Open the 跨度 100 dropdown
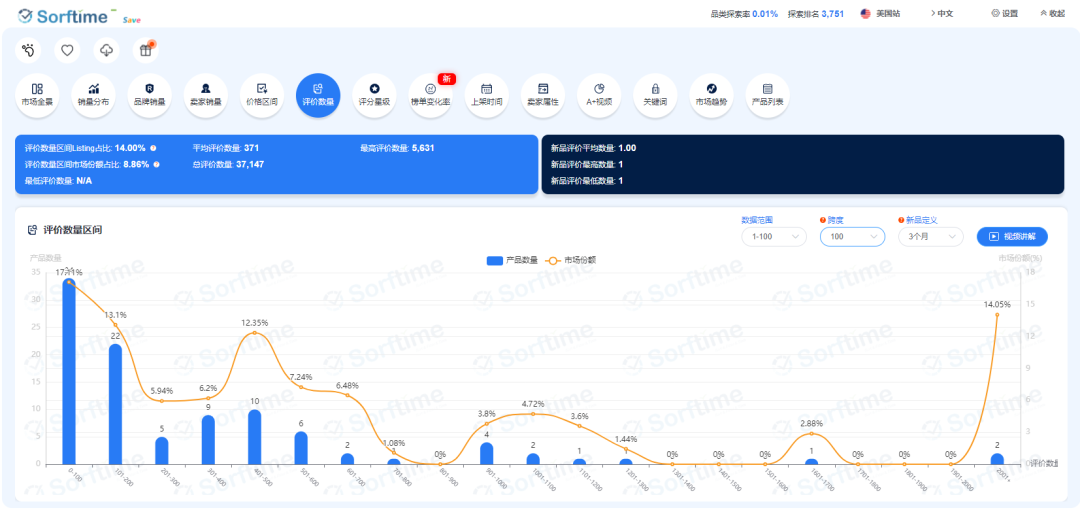The width and height of the screenshot is (1080, 510). click(x=852, y=236)
